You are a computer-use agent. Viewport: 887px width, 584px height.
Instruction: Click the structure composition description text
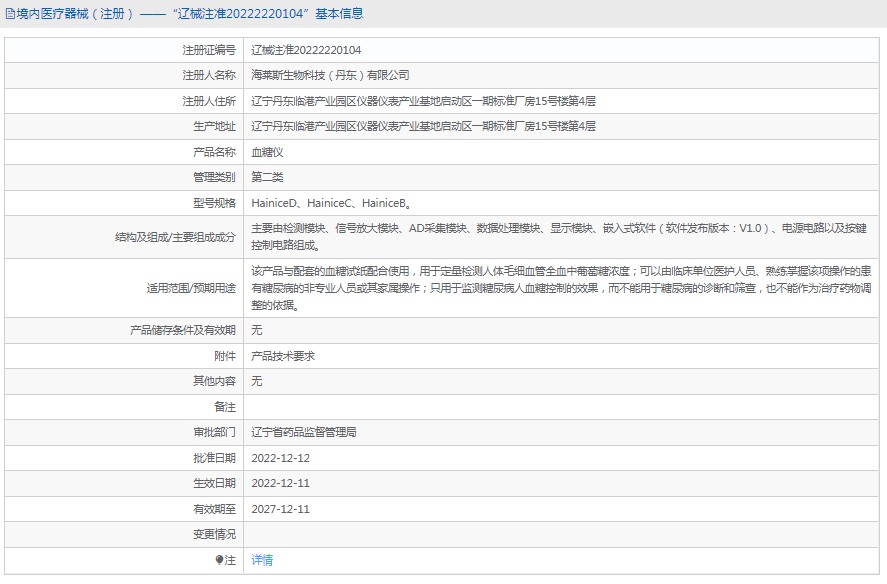tap(559, 237)
